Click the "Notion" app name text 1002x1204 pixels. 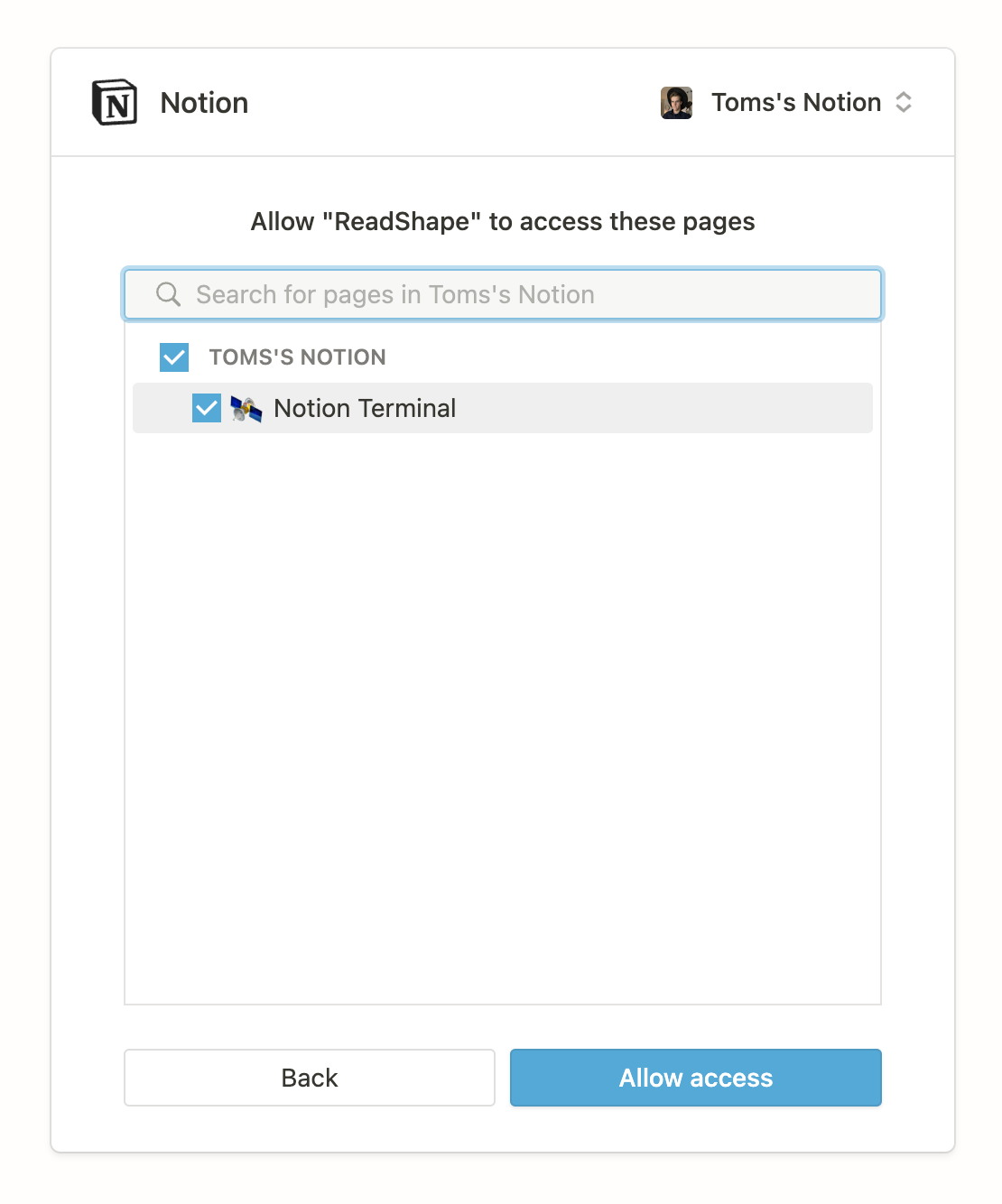tap(204, 103)
